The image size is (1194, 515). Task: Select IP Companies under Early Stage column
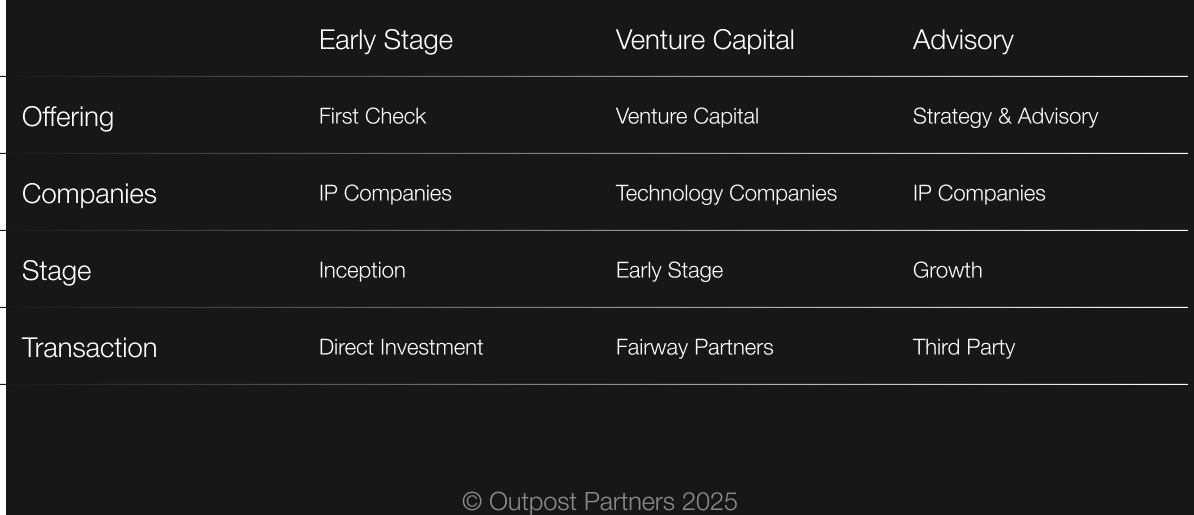[x=385, y=194]
